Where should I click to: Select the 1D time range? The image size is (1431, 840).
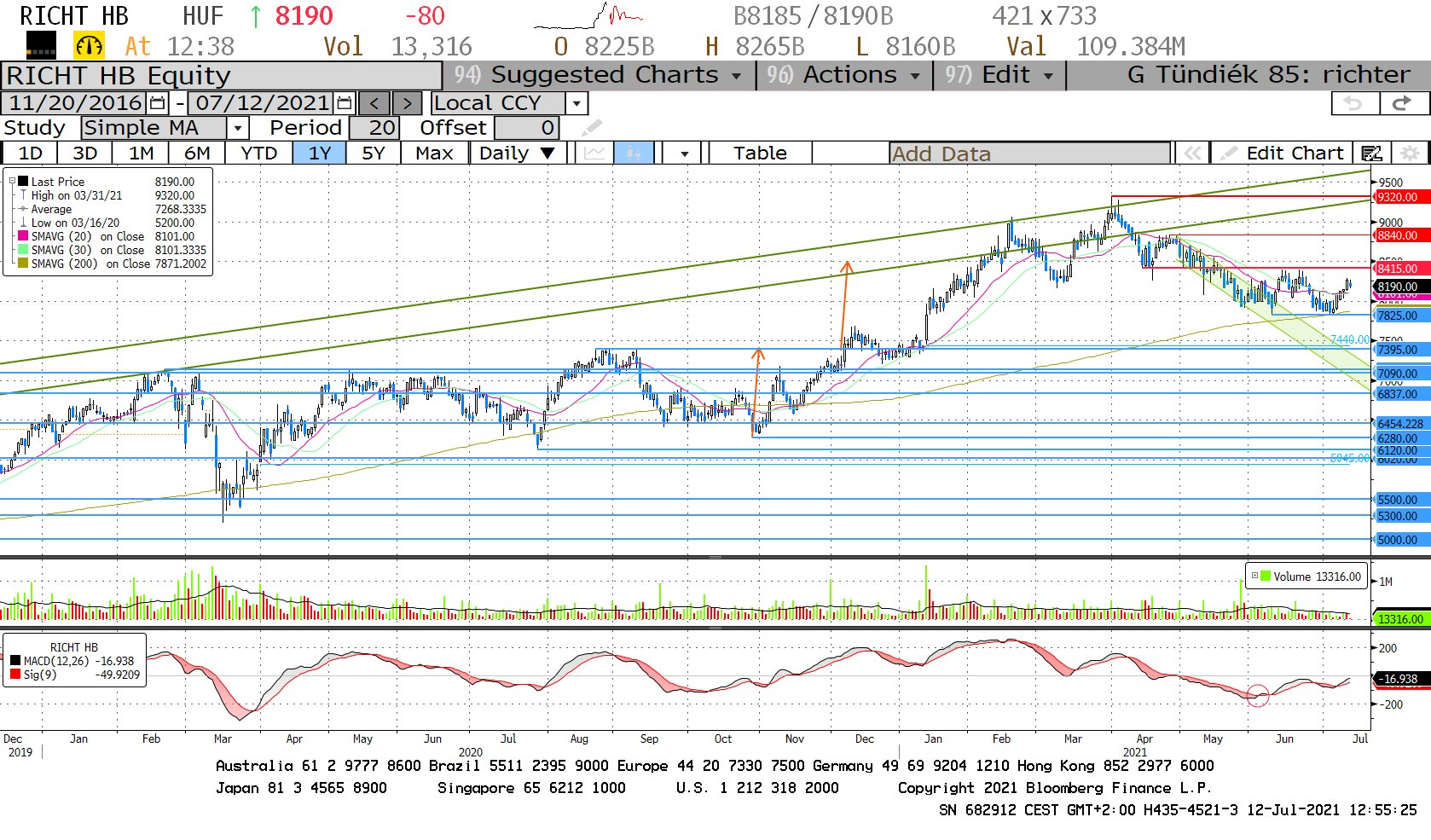(30, 154)
